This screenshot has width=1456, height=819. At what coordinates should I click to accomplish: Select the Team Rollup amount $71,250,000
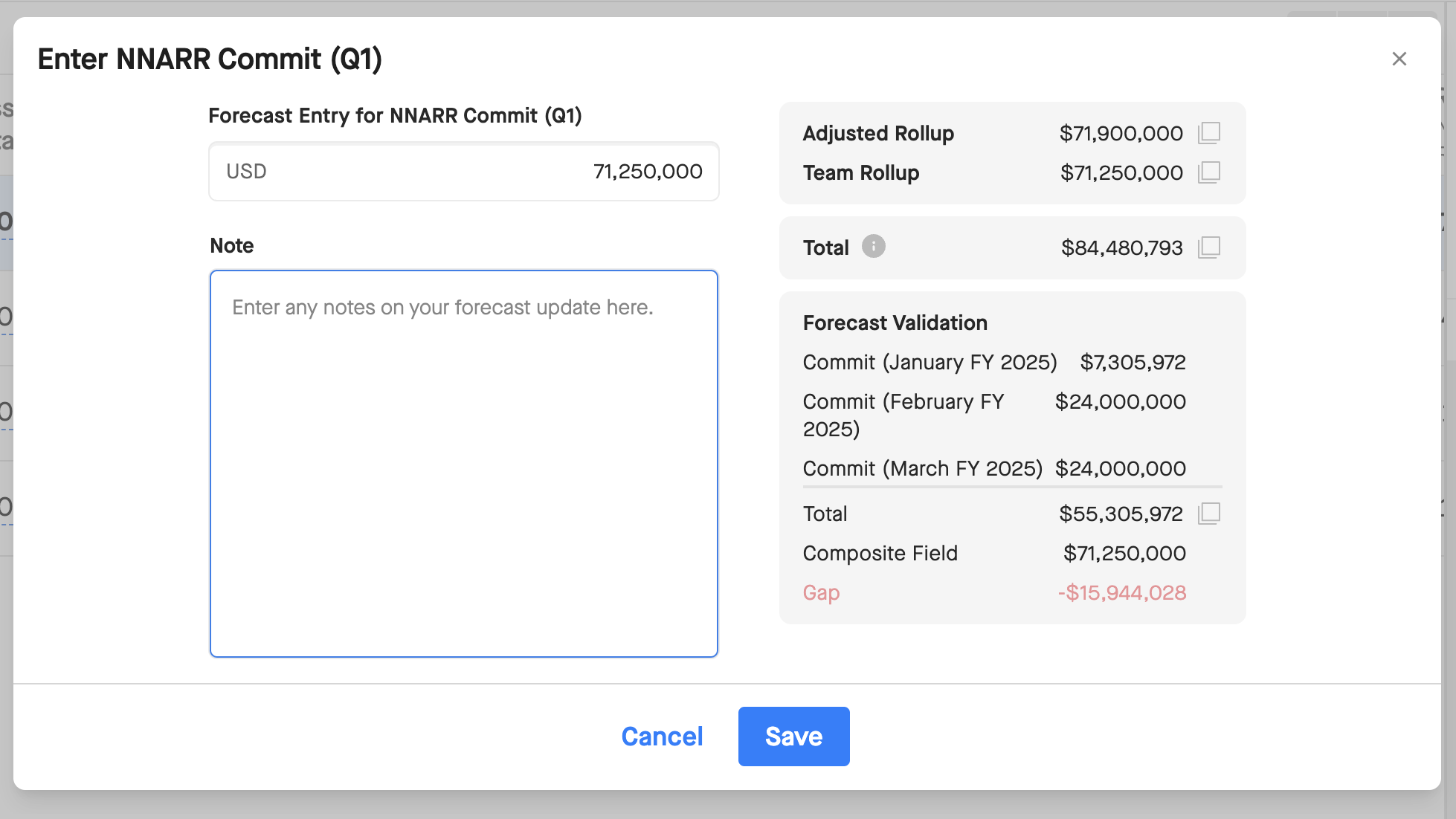tap(1121, 172)
